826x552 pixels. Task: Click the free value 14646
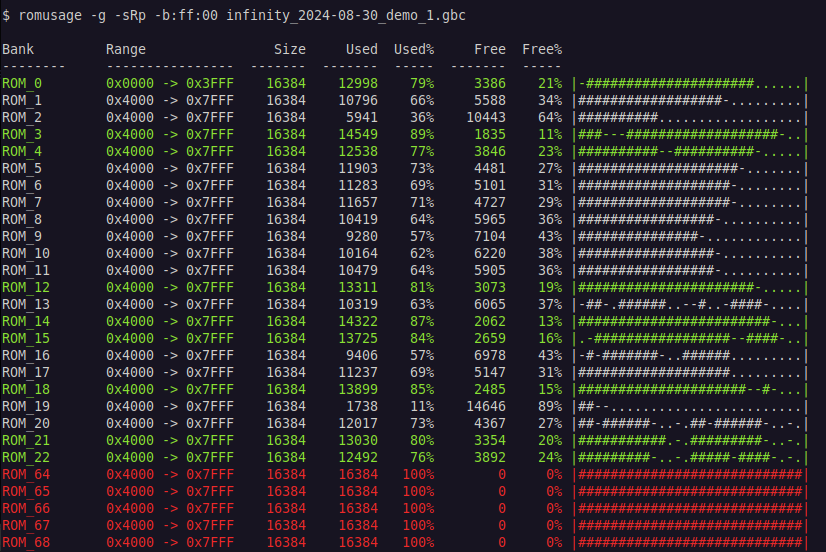[x=486, y=406]
